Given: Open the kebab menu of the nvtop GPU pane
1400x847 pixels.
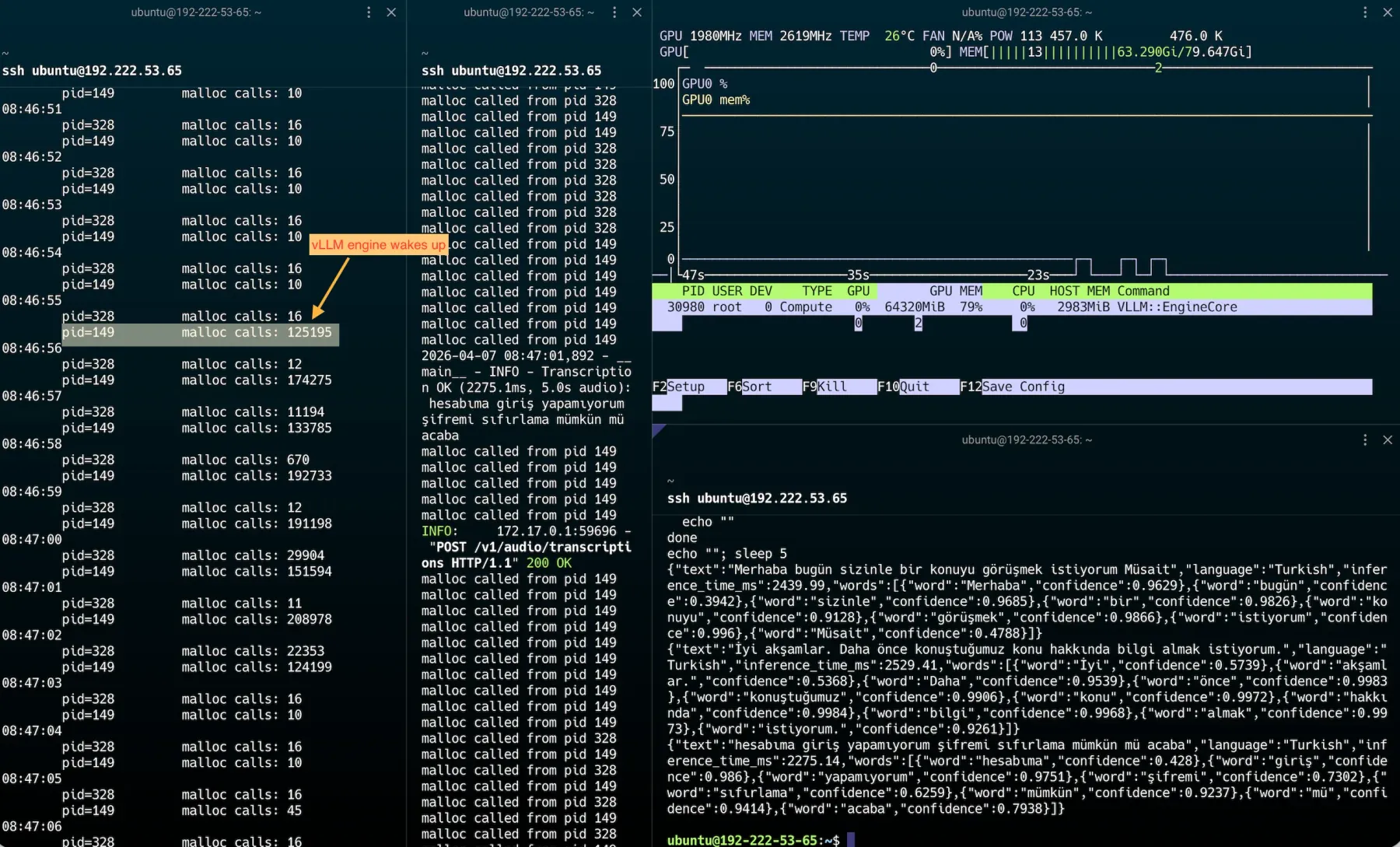Looking at the screenshot, I should 1365,12.
